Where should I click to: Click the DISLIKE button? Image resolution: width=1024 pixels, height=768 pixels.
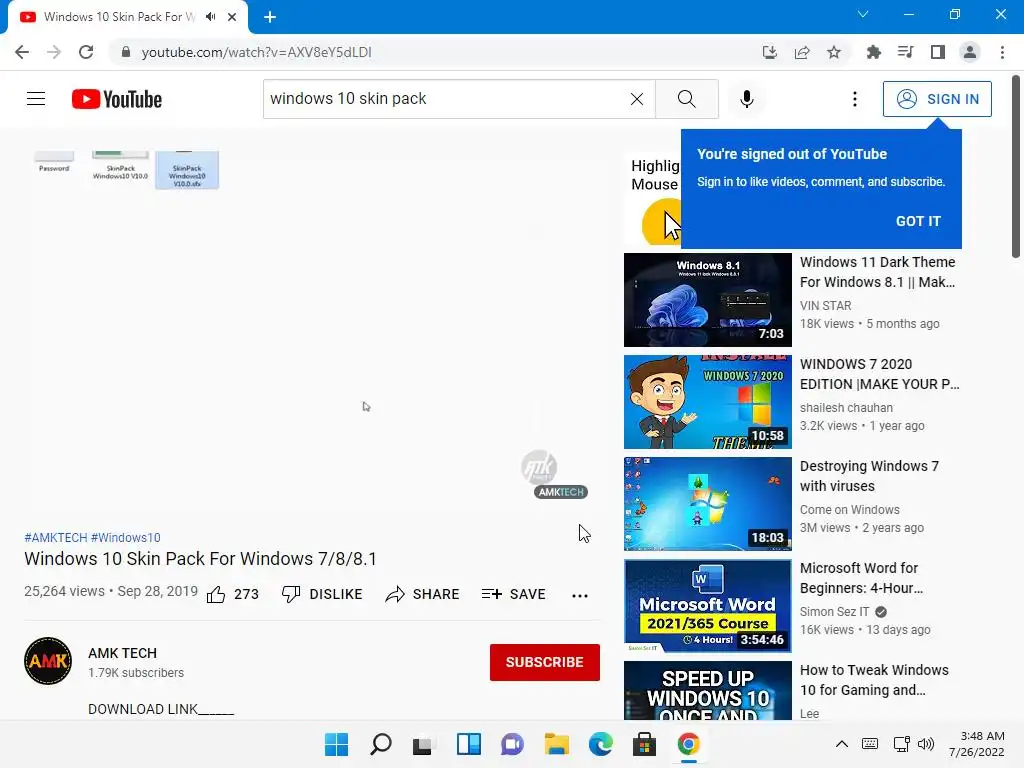[x=322, y=594]
